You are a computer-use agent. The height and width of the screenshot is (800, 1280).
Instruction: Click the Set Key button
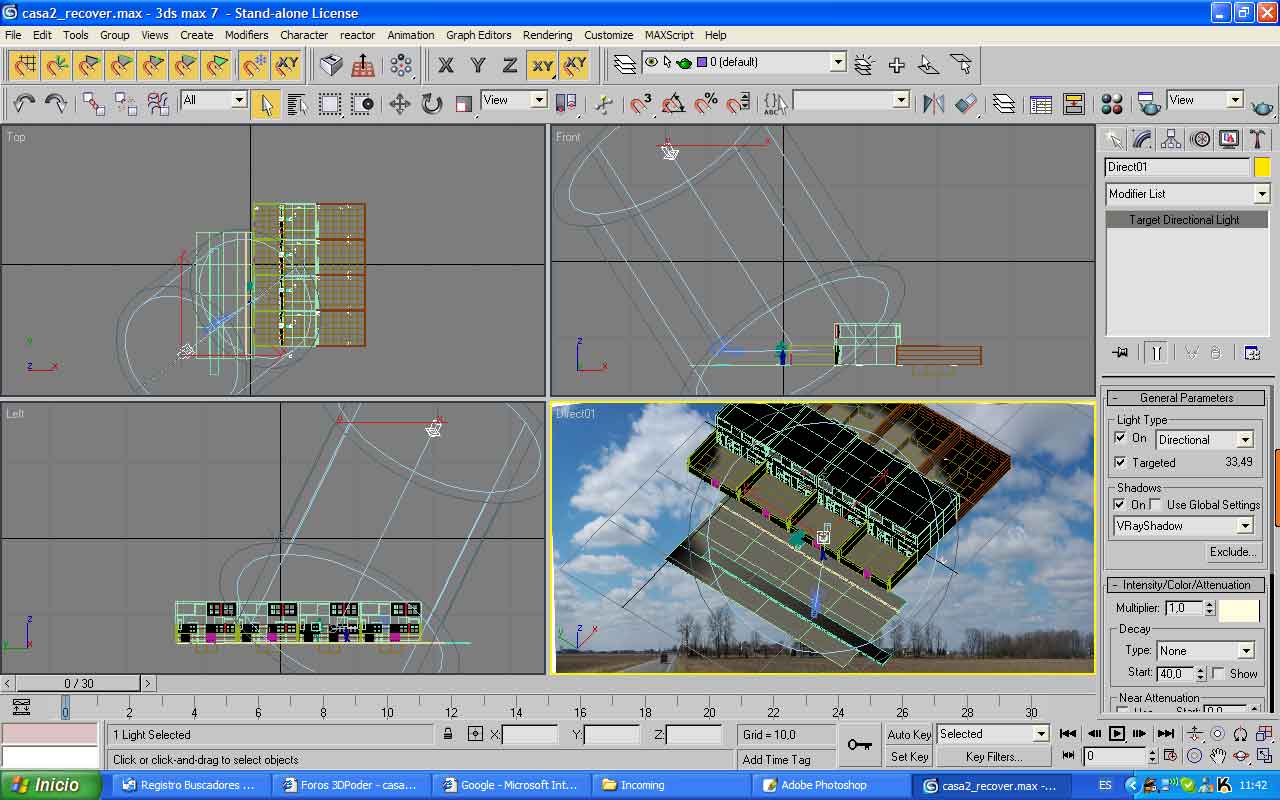(x=909, y=757)
